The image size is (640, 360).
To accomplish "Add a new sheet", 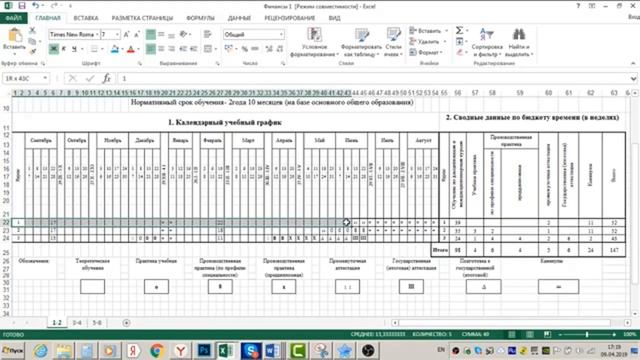I will click(127, 323).
